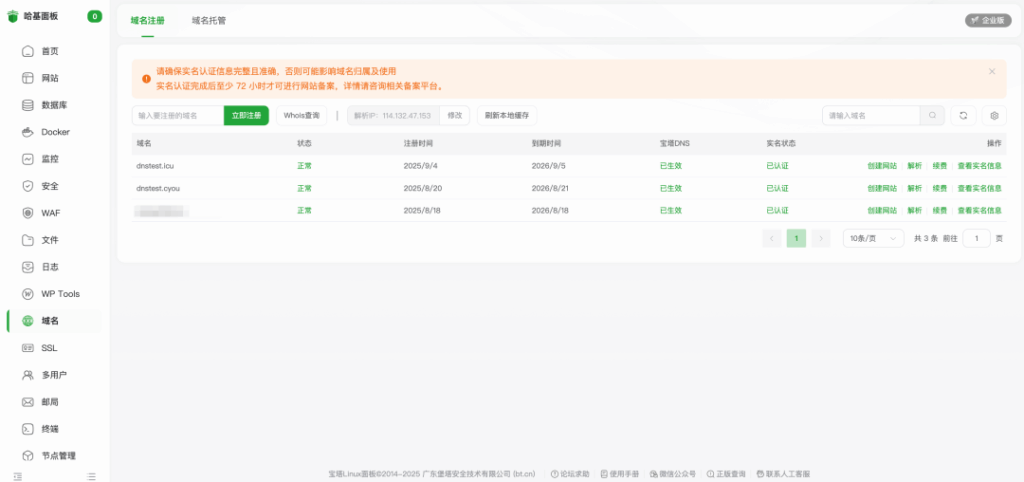Click the 终端 terminal icon
Screen dimensions: 1024x482
tap(28, 429)
